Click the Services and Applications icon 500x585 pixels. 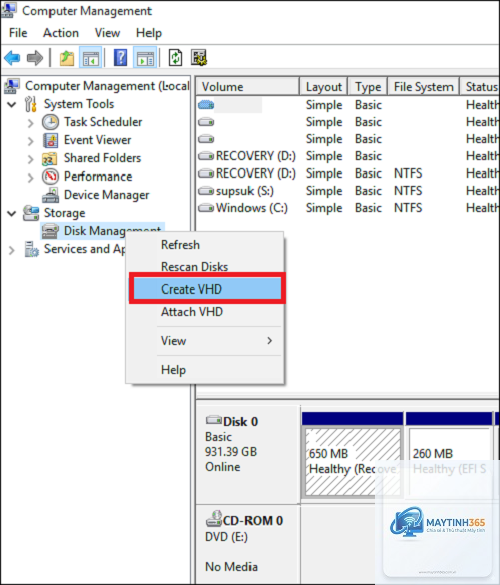(31, 249)
